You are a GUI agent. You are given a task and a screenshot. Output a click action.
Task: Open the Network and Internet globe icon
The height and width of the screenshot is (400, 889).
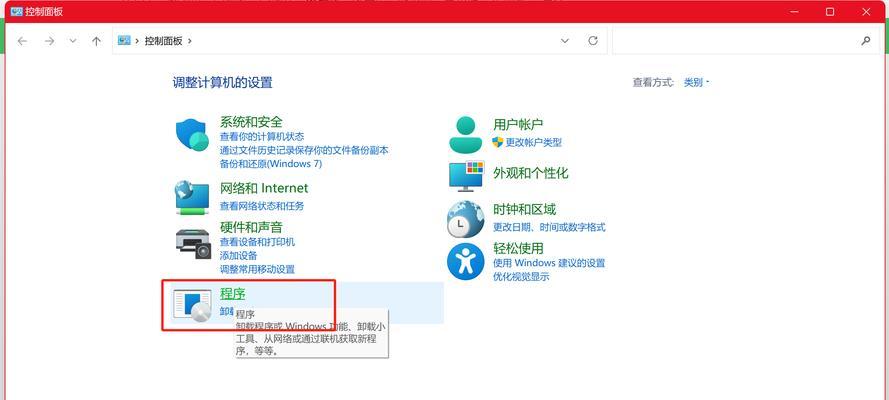192,197
